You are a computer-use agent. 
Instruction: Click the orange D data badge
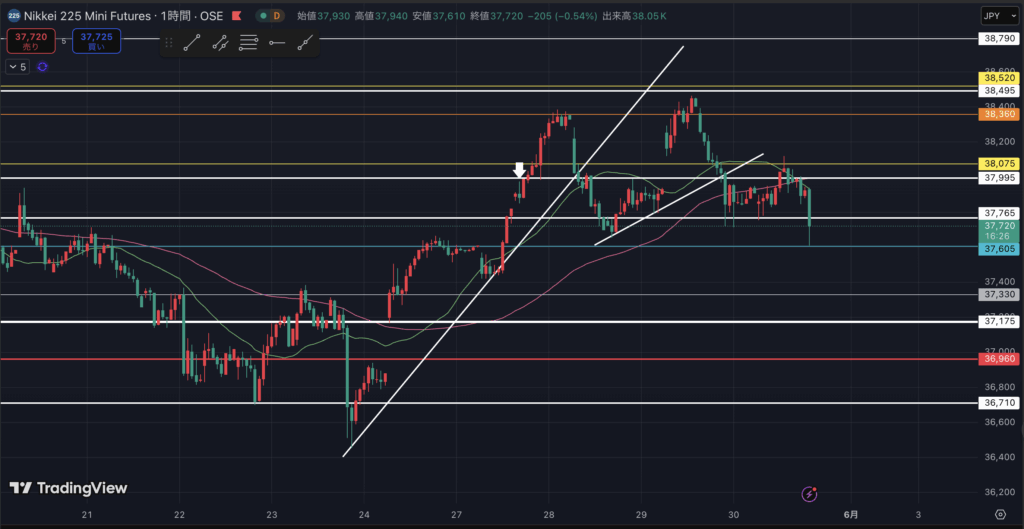[x=277, y=15]
